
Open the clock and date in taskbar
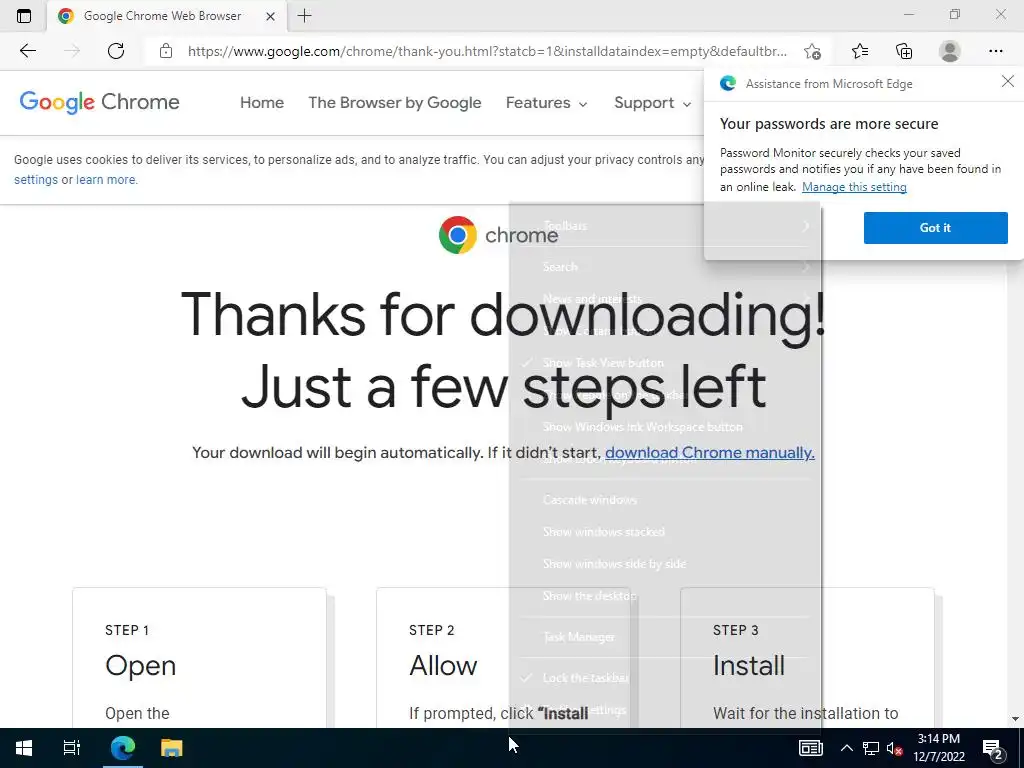pyautogui.click(x=938, y=748)
